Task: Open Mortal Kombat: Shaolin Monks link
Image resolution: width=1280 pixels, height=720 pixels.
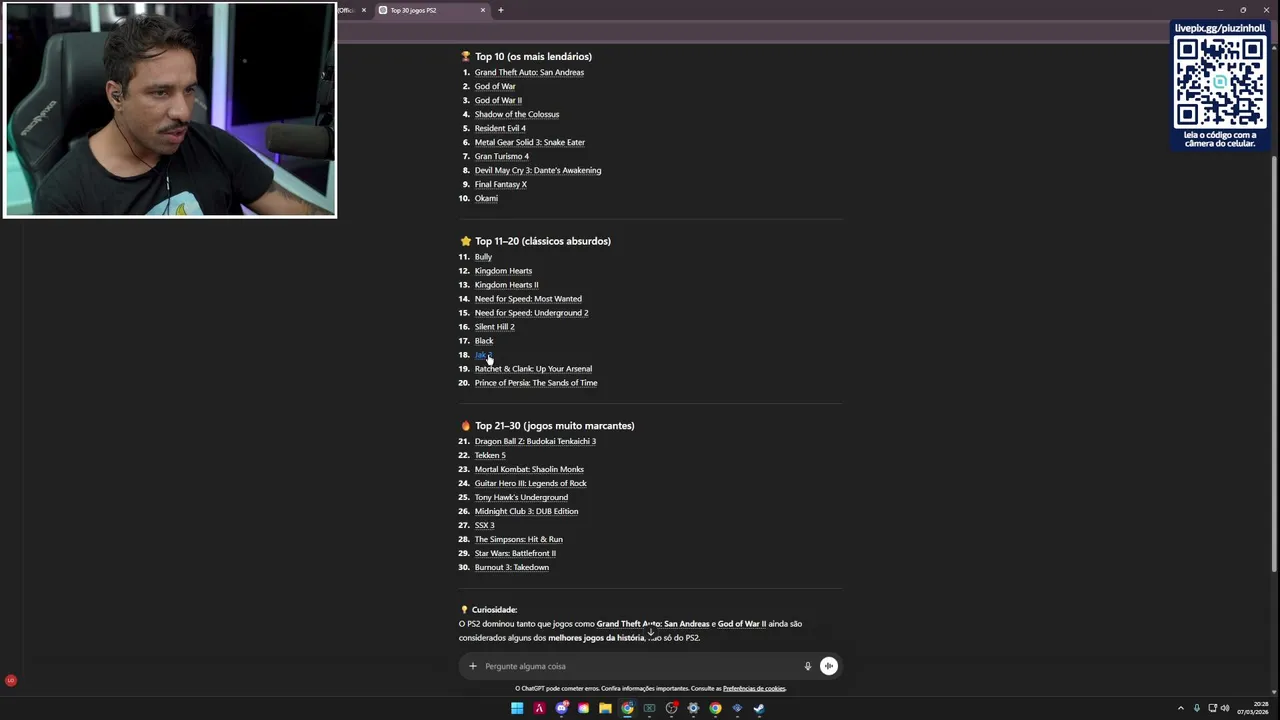Action: pos(529,469)
